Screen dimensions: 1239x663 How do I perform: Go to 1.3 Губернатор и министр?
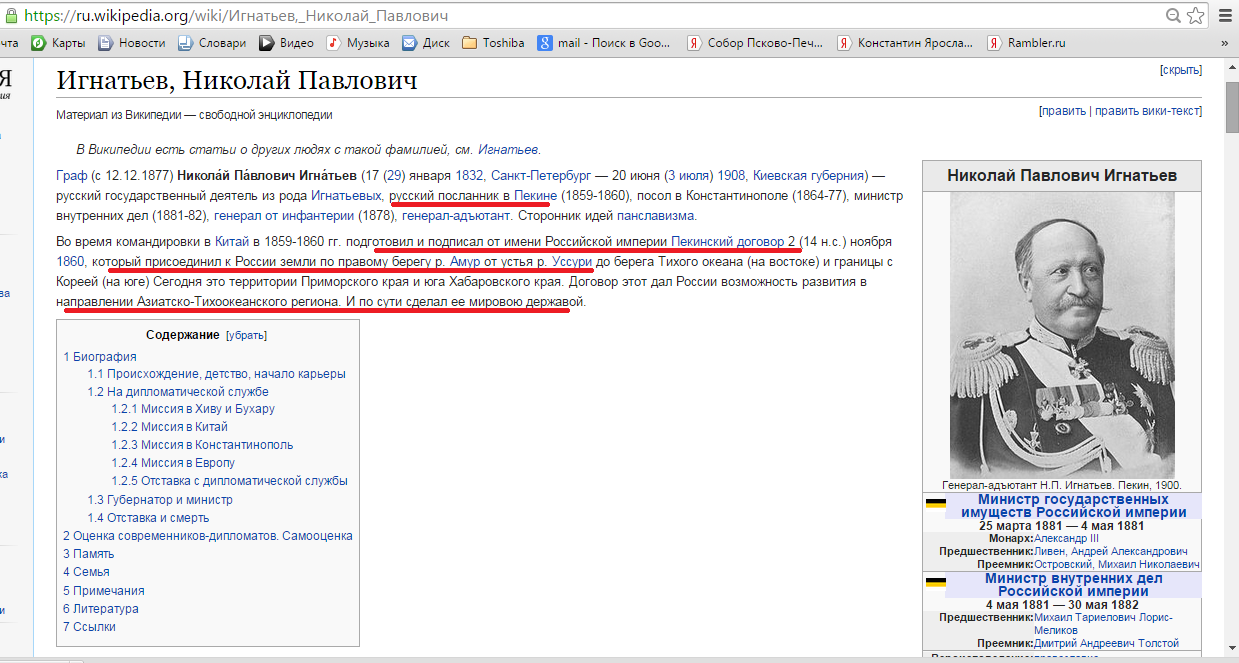tap(160, 499)
